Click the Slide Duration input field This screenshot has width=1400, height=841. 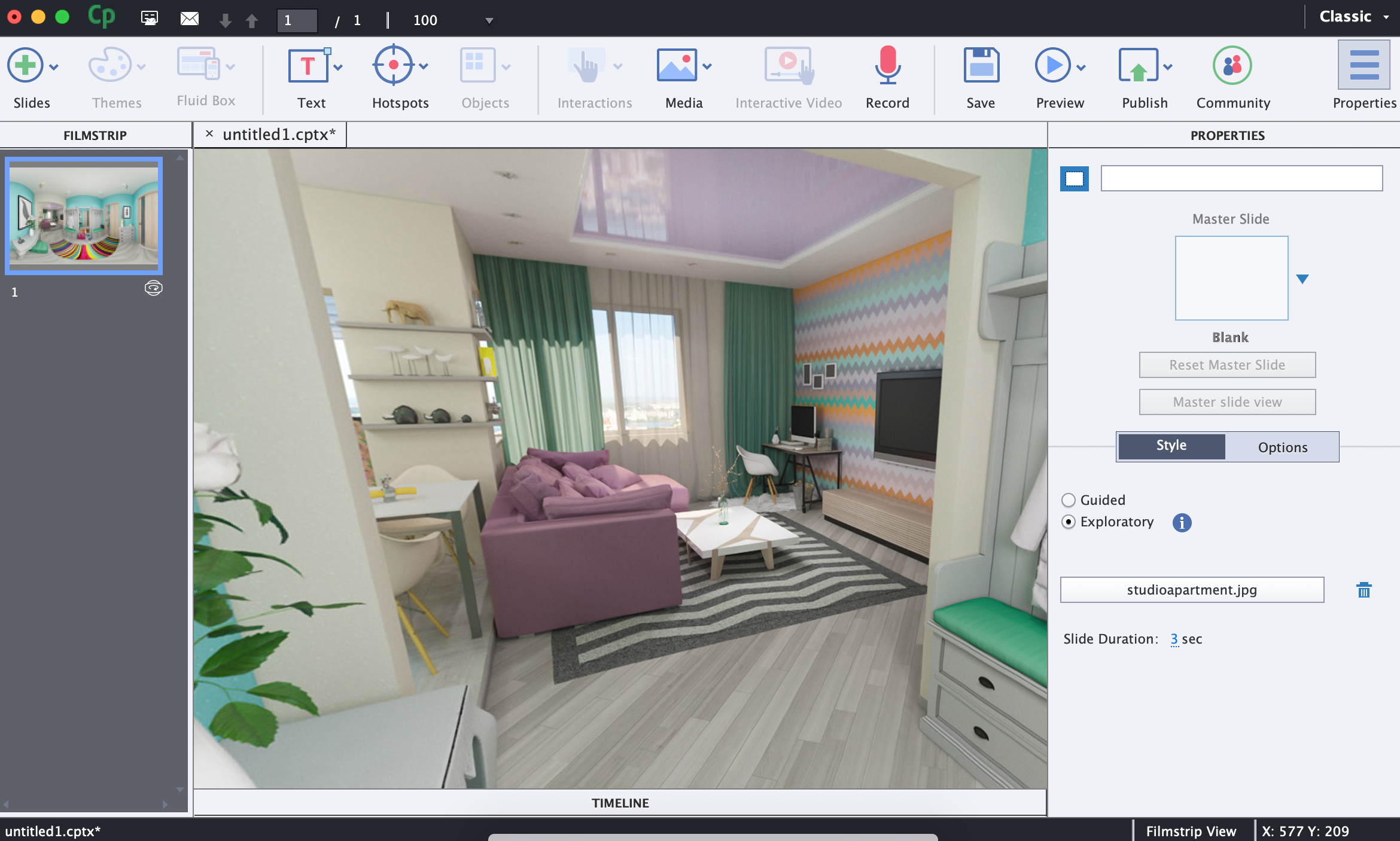pos(1174,637)
